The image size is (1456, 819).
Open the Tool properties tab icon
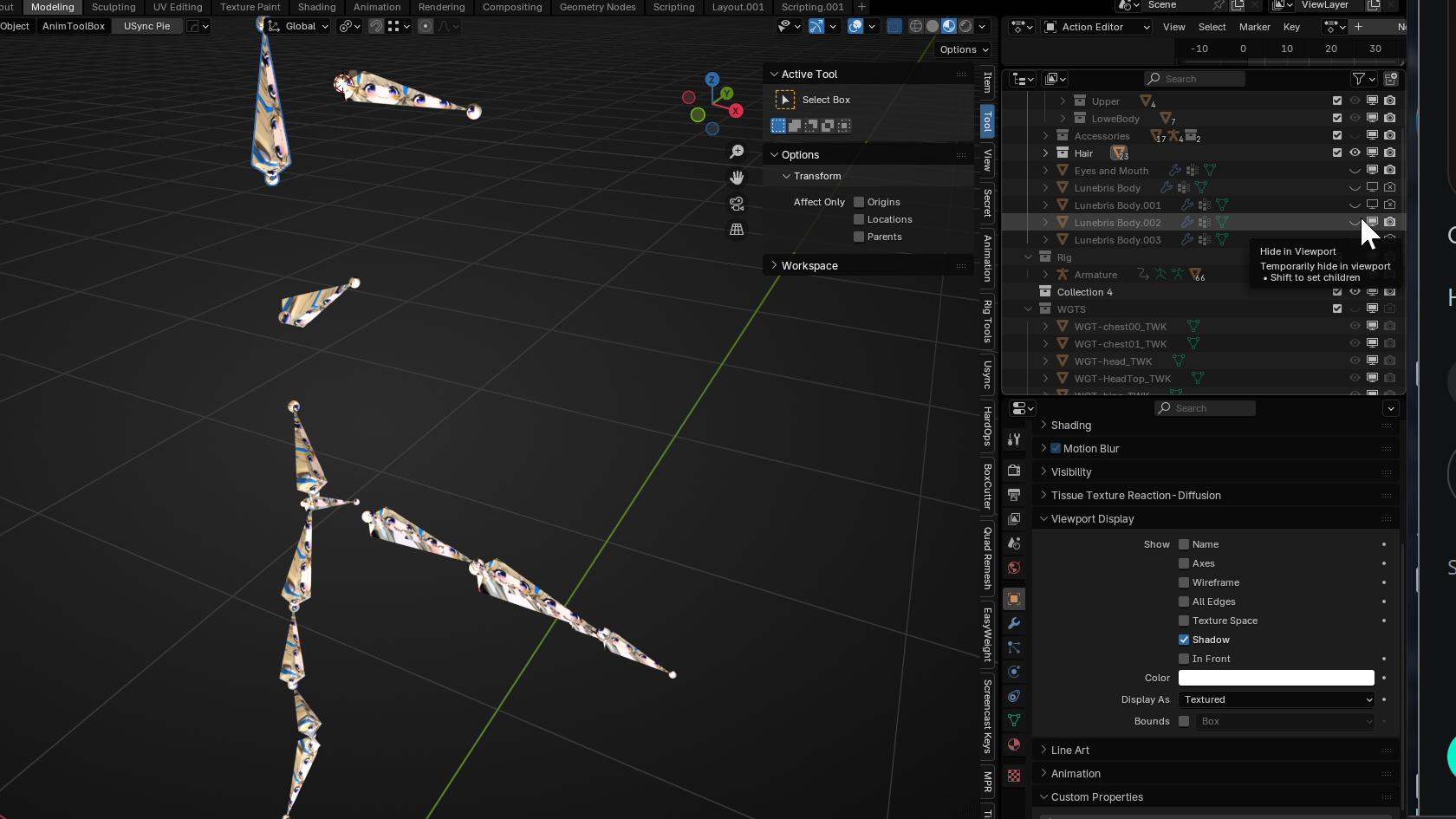tap(1014, 439)
